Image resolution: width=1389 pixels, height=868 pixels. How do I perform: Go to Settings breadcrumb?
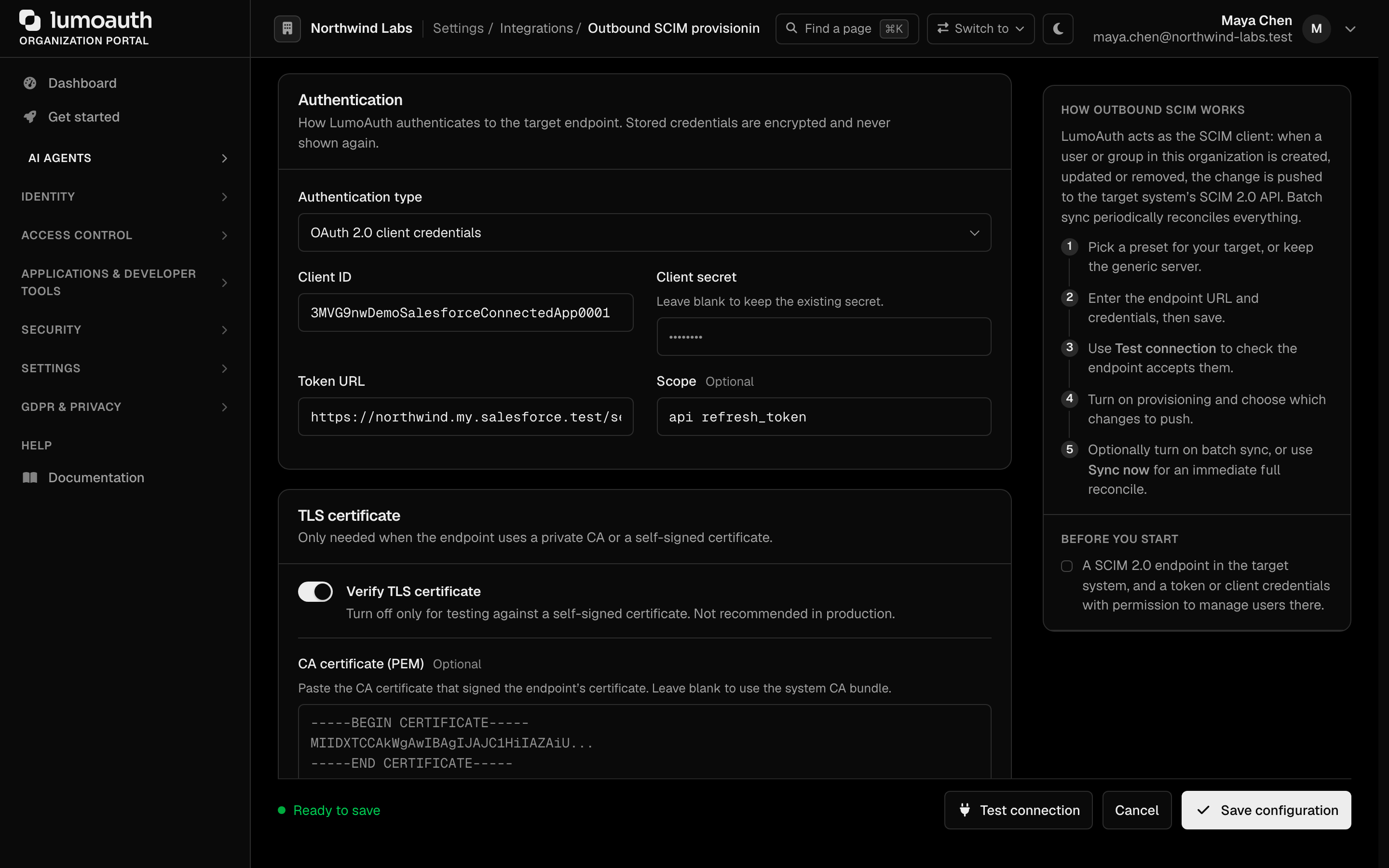tap(458, 28)
